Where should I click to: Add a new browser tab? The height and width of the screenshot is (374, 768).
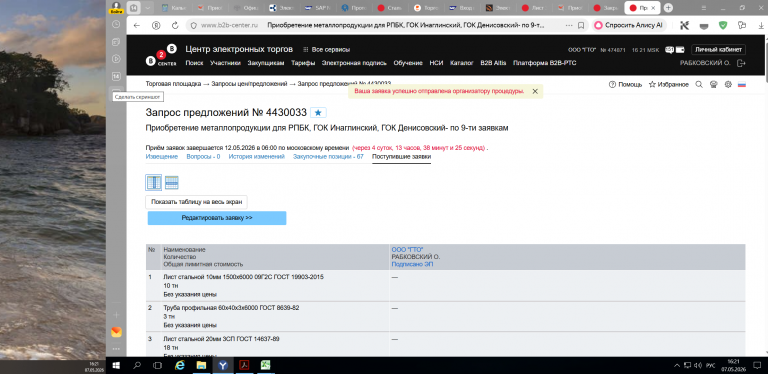point(668,8)
